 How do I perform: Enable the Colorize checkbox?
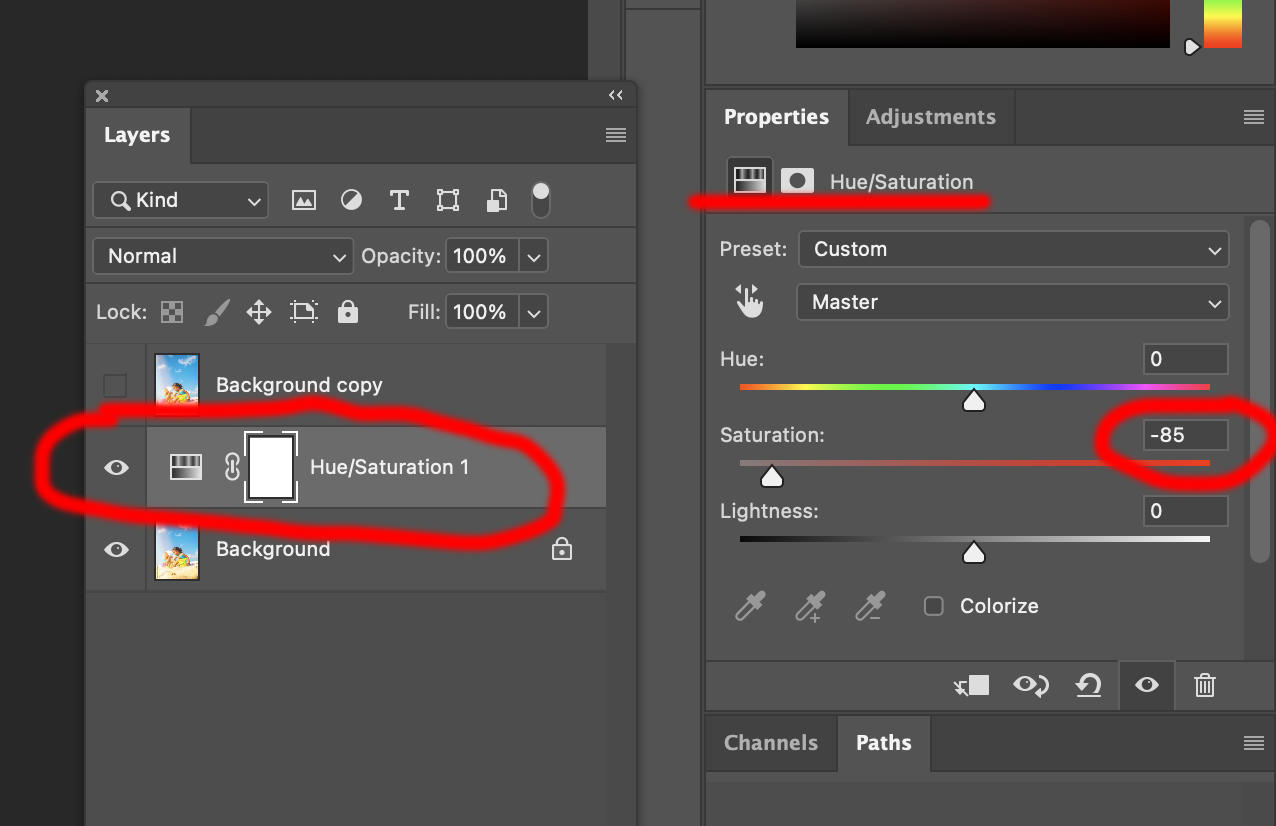(x=933, y=606)
